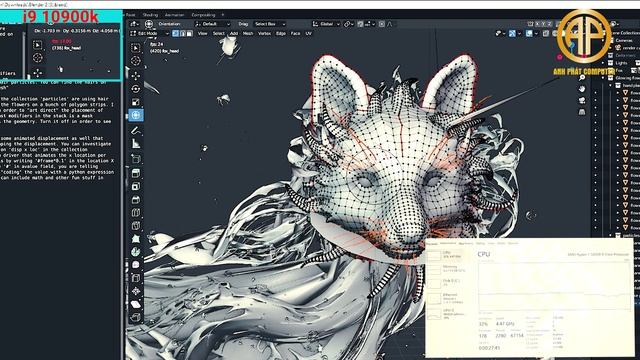Open the Edit Mode dropdown
The image size is (640, 360).
point(150,33)
